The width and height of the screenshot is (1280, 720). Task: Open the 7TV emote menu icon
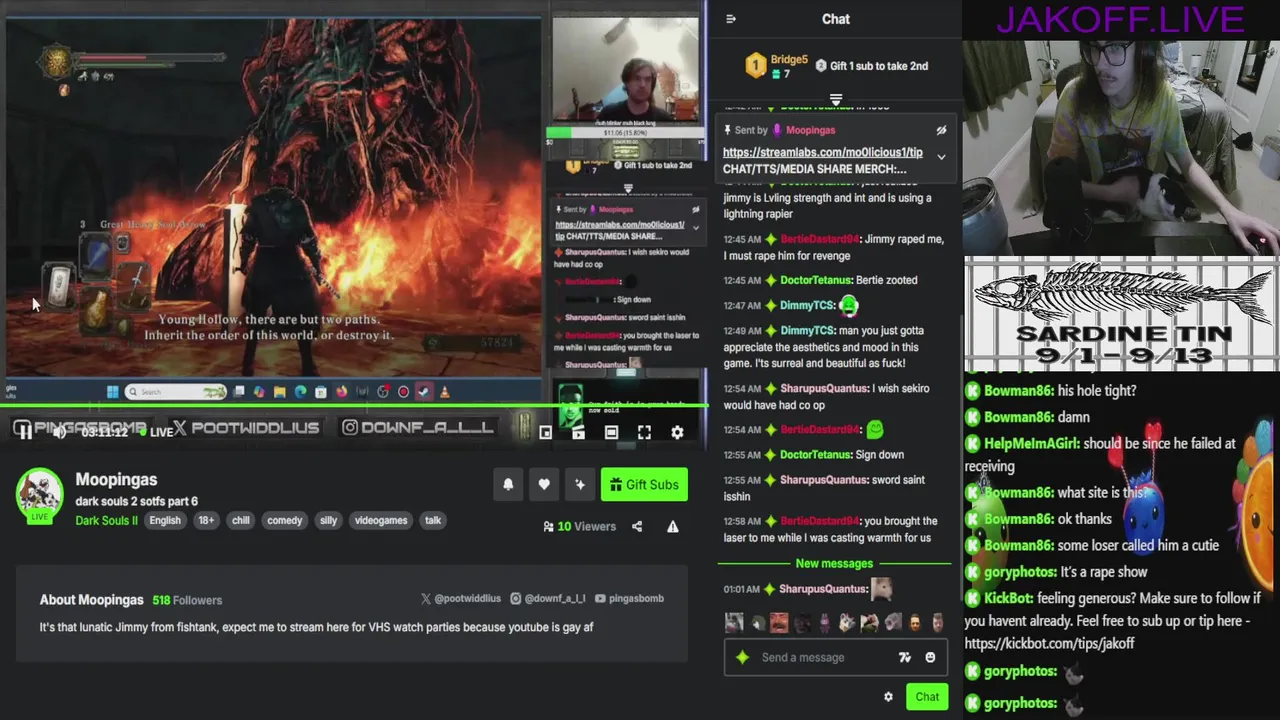pos(905,657)
